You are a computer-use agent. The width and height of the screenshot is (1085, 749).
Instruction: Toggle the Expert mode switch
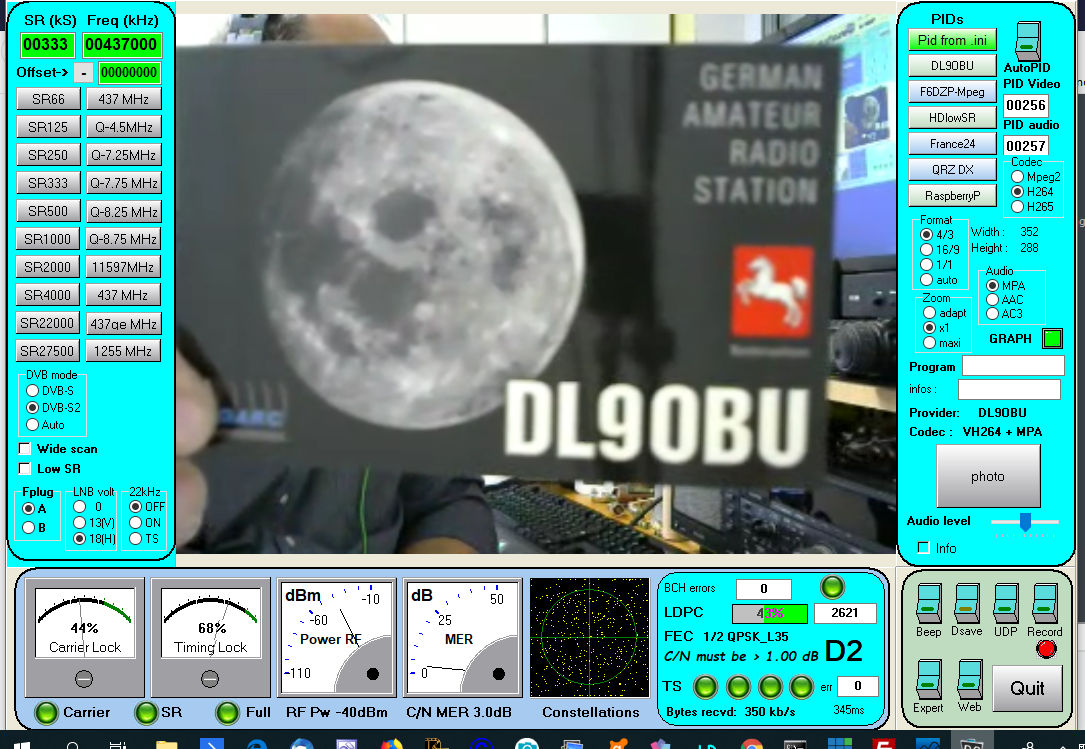928,679
